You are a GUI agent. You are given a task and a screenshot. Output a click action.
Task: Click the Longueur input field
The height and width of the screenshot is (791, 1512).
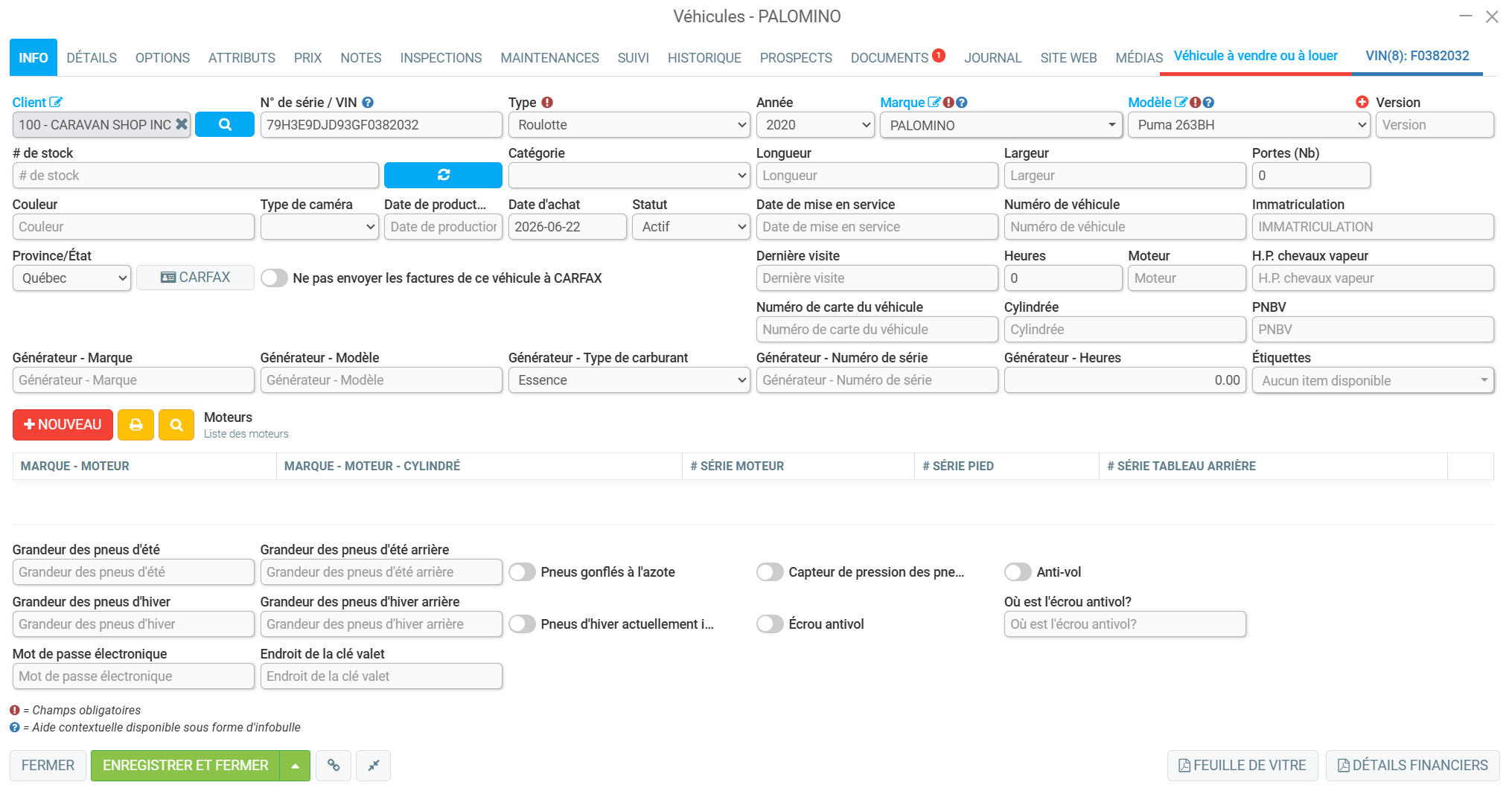click(877, 176)
